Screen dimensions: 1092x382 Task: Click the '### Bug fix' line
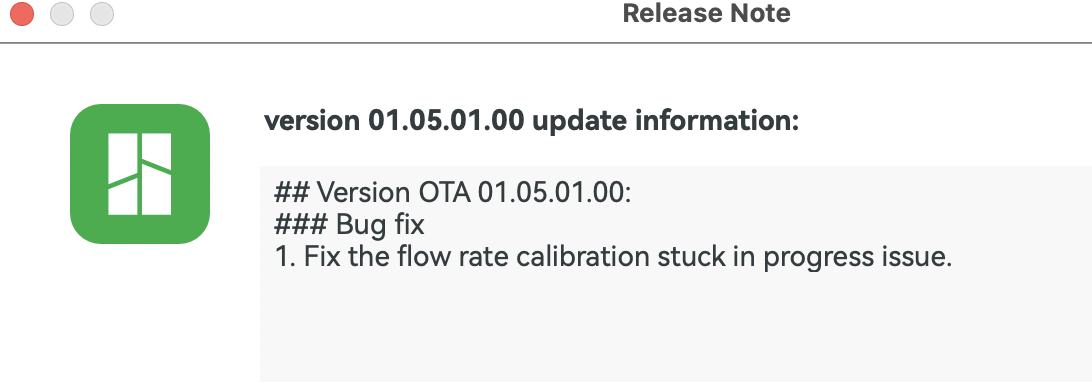pyautogui.click(x=349, y=225)
